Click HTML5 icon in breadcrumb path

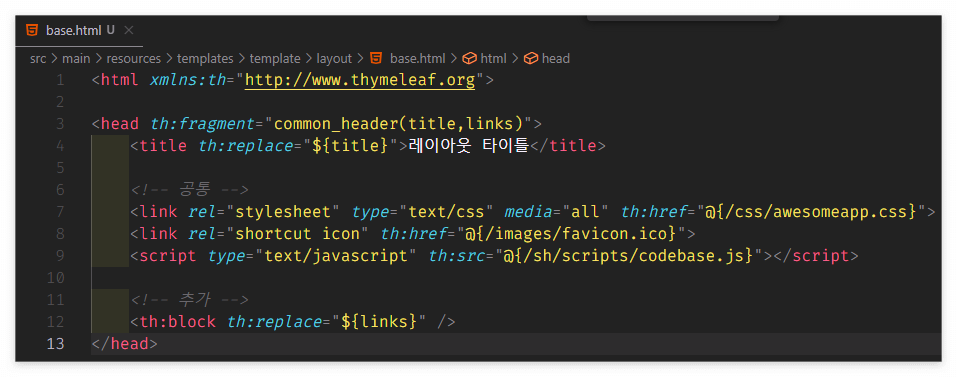pos(376,59)
